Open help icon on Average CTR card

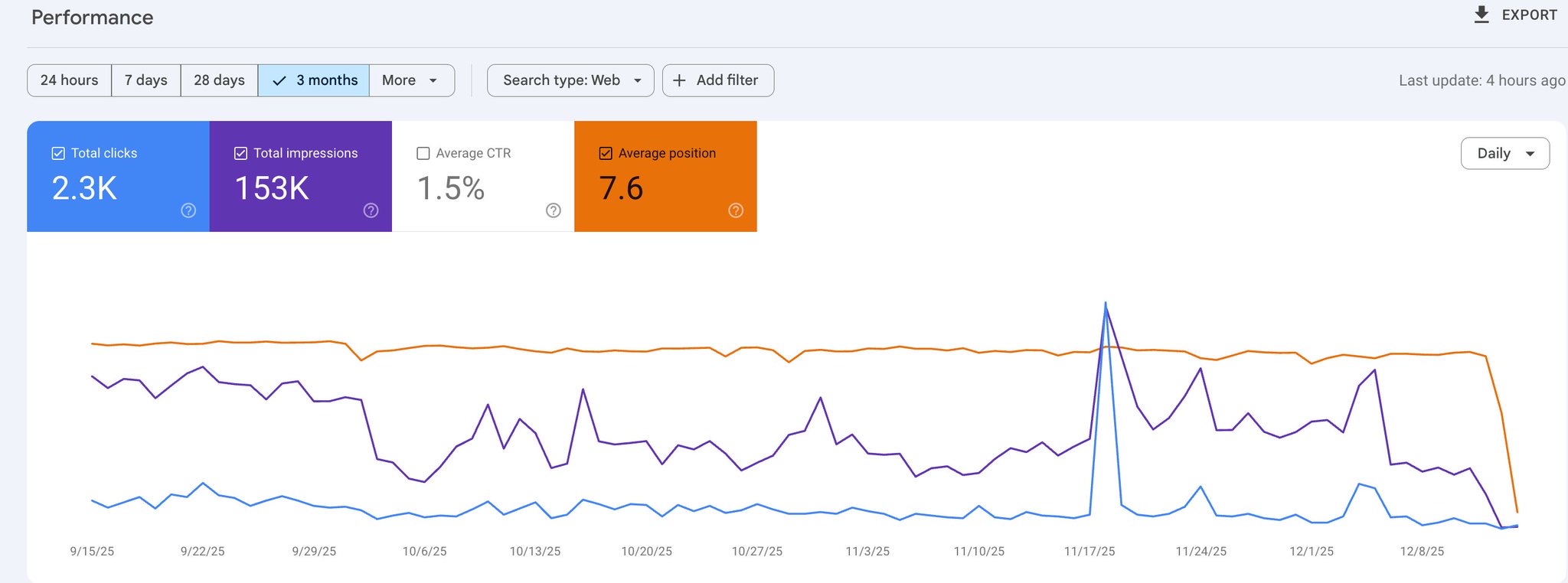(554, 210)
